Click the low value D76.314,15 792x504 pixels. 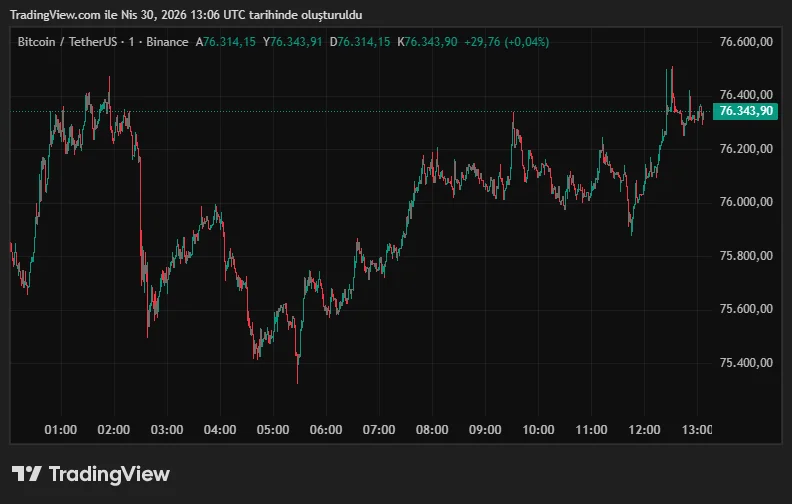coord(360,42)
